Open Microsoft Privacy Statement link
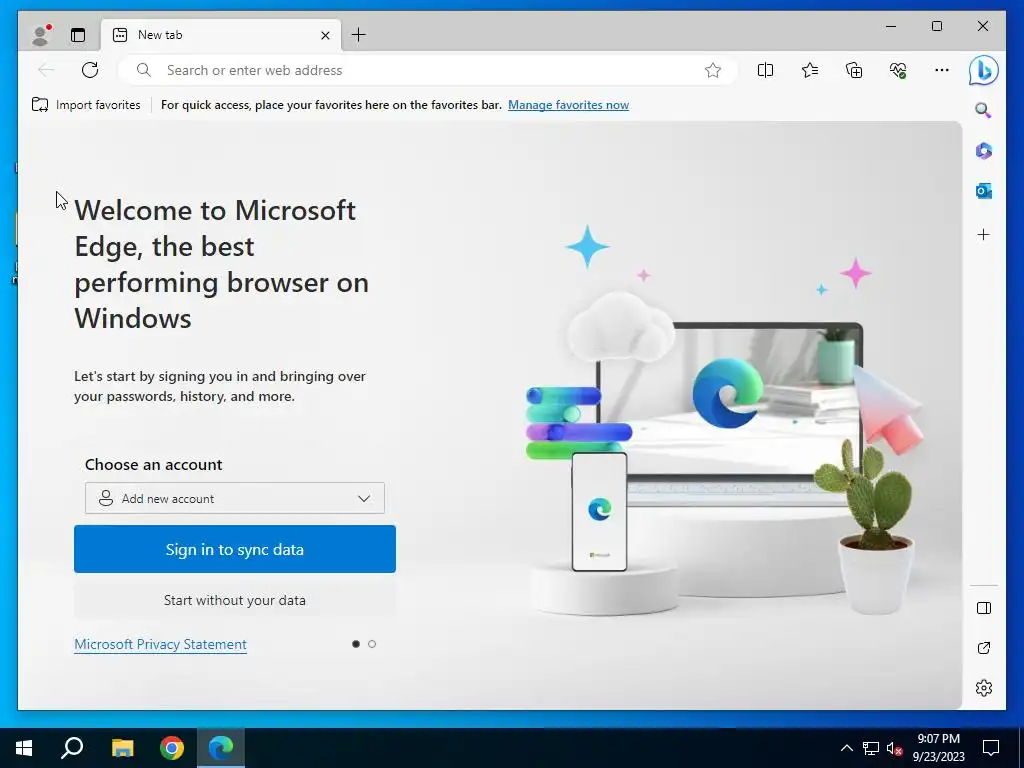The image size is (1024, 768). coord(161,644)
